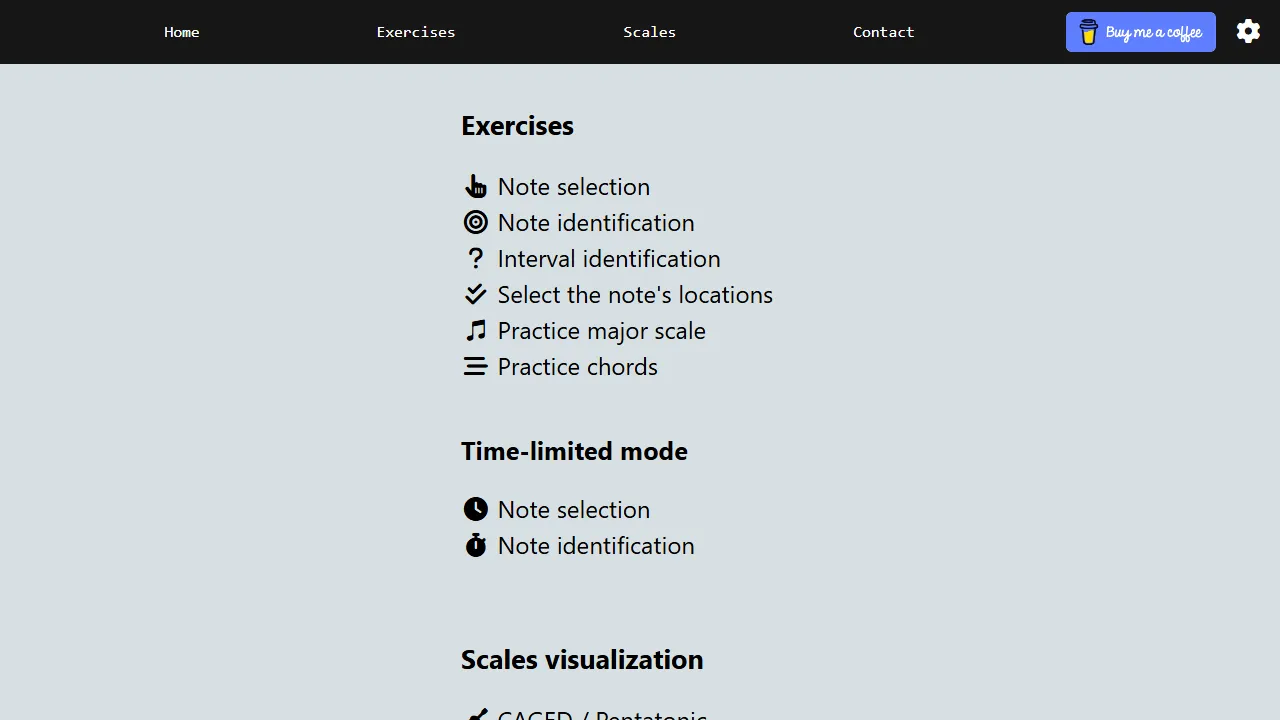Viewport: 1280px width, 720px height.
Task: Open Select the note's locations exercise
Action: (635, 294)
